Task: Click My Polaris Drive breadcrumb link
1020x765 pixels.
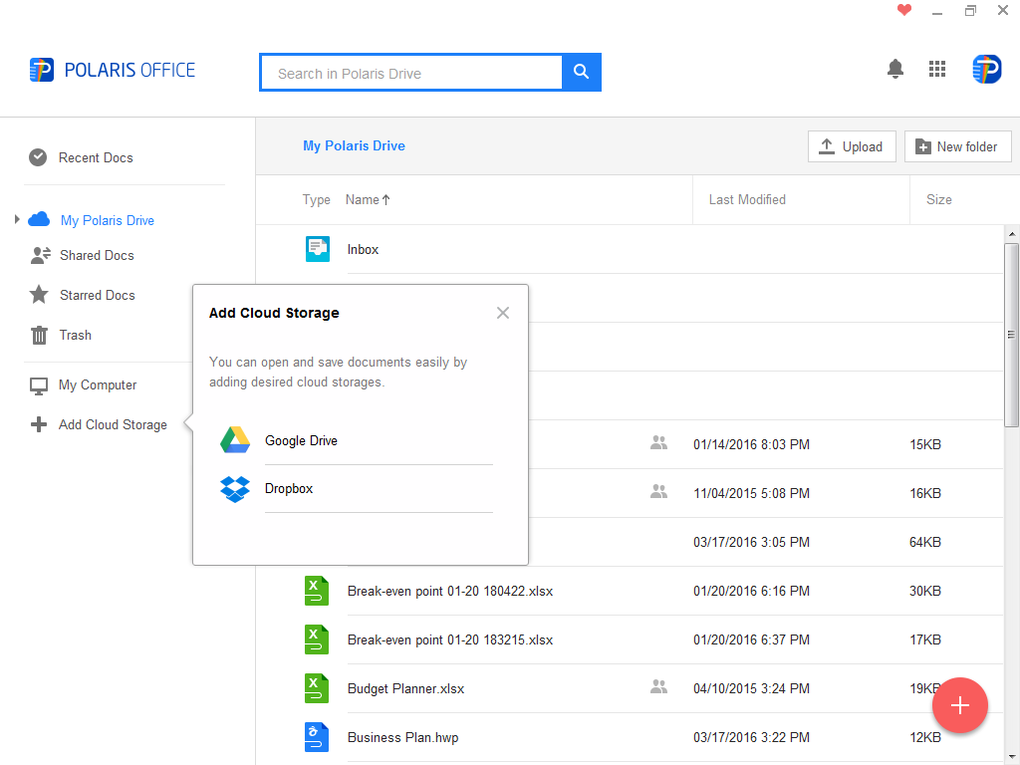Action: [x=354, y=146]
